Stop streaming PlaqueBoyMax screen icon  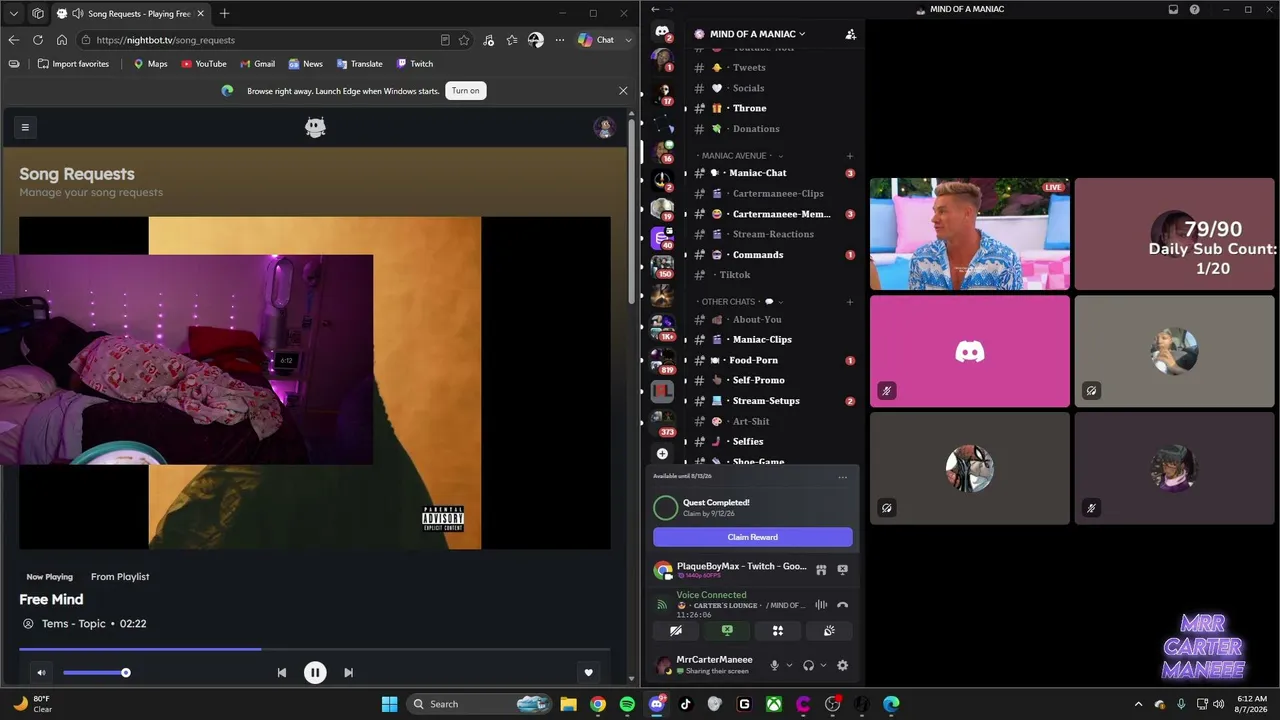click(x=842, y=570)
